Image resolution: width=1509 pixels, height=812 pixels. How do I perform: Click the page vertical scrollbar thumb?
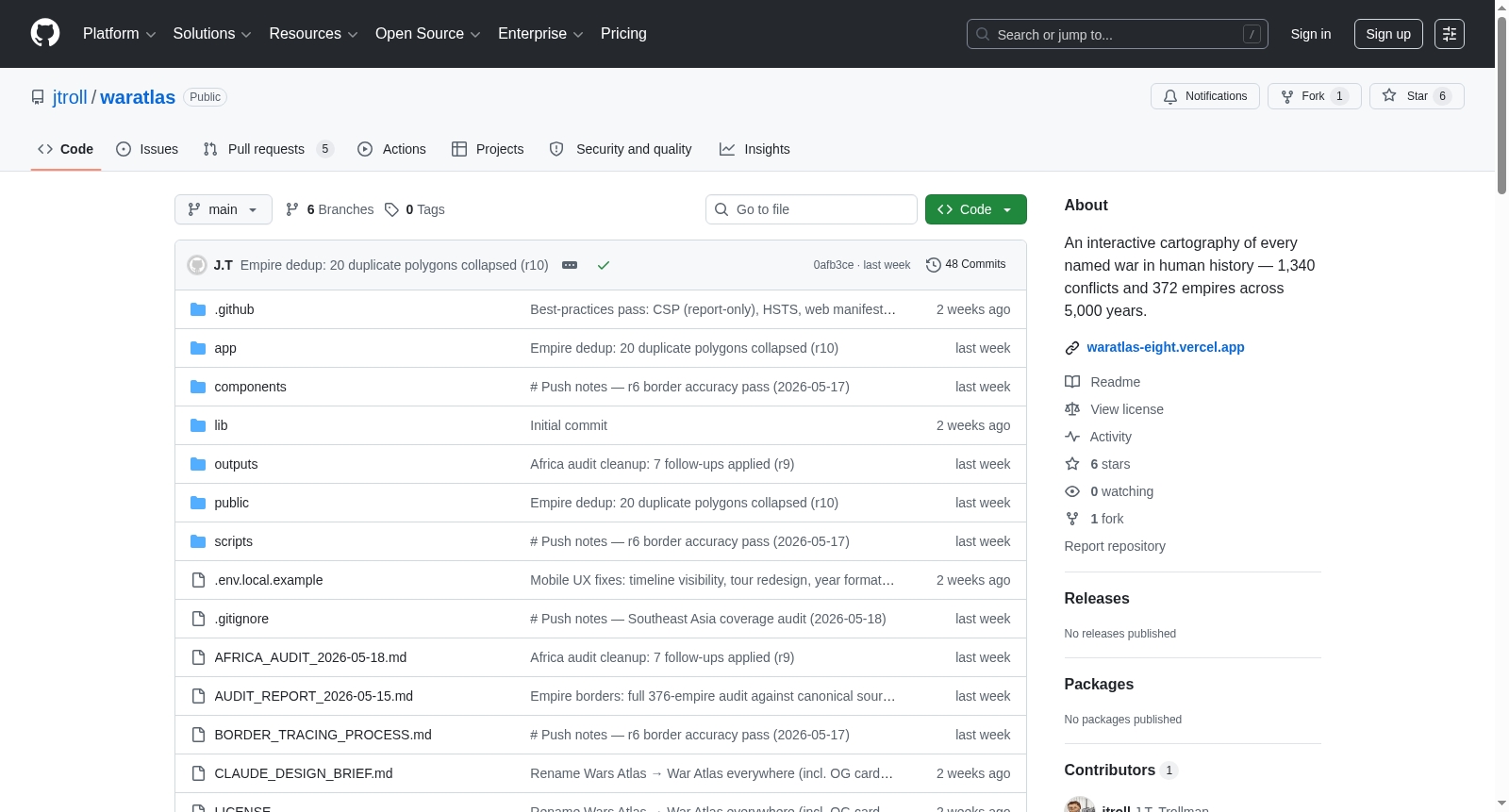(x=1501, y=104)
